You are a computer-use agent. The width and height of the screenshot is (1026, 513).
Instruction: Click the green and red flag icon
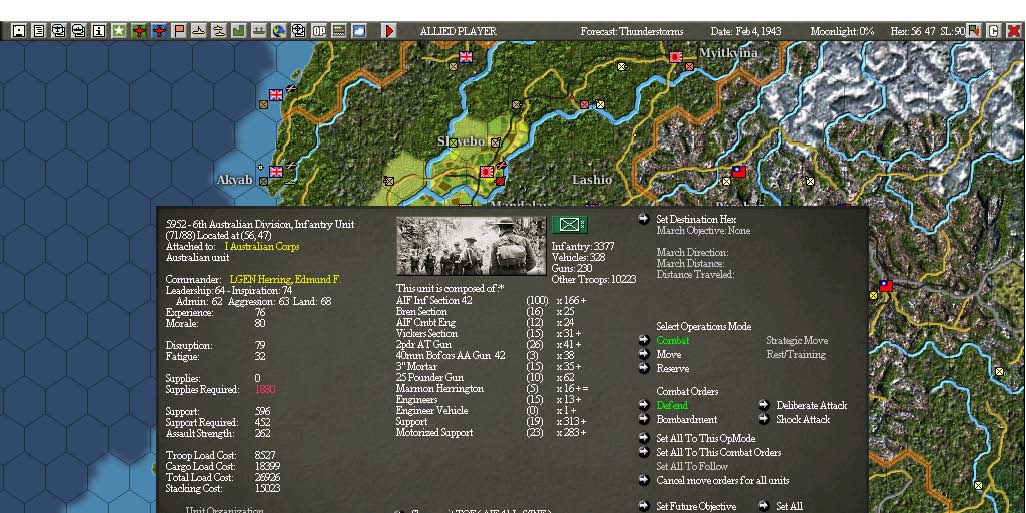[x=974, y=31]
